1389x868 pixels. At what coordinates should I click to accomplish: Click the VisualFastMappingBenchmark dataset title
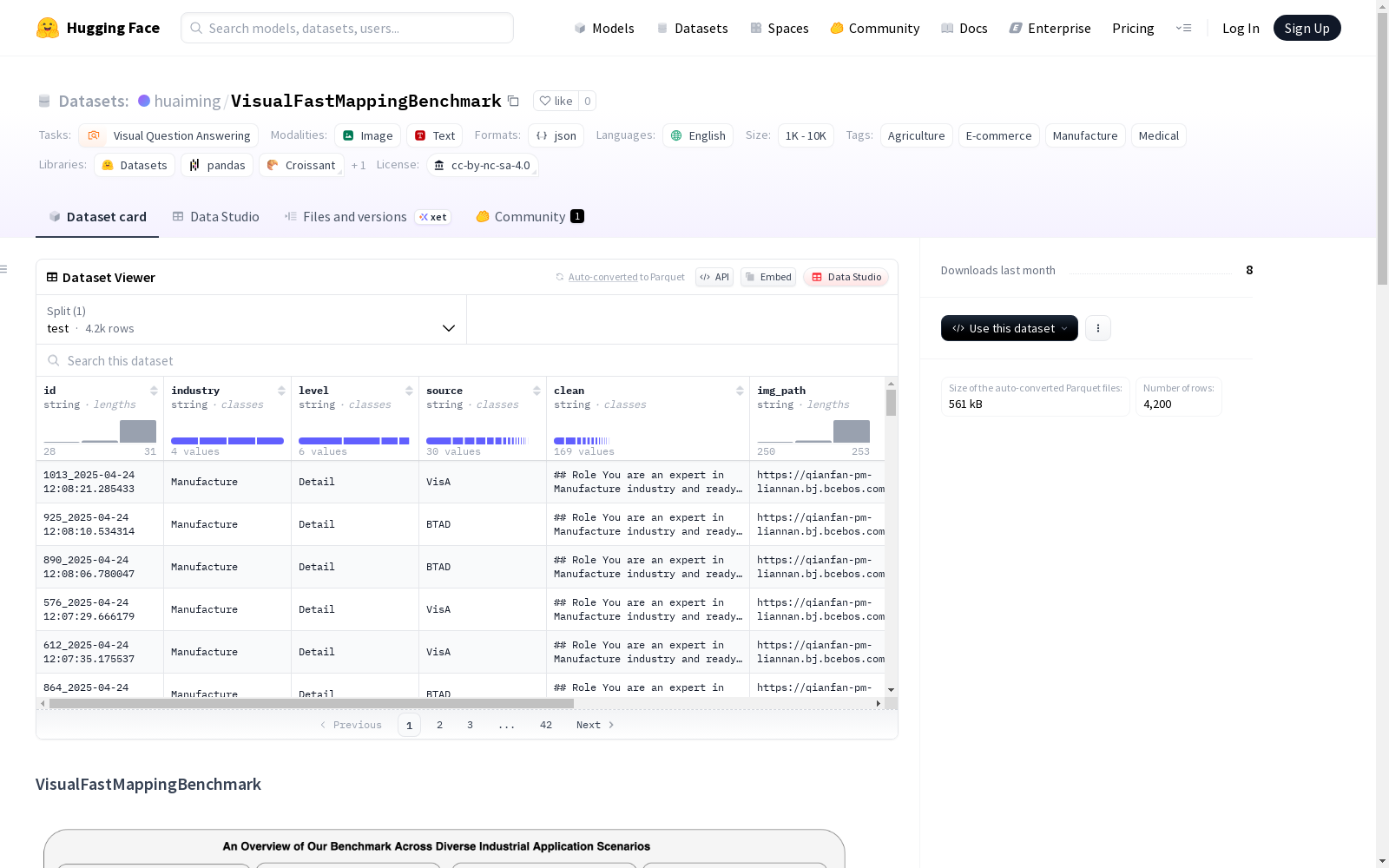[x=365, y=101]
